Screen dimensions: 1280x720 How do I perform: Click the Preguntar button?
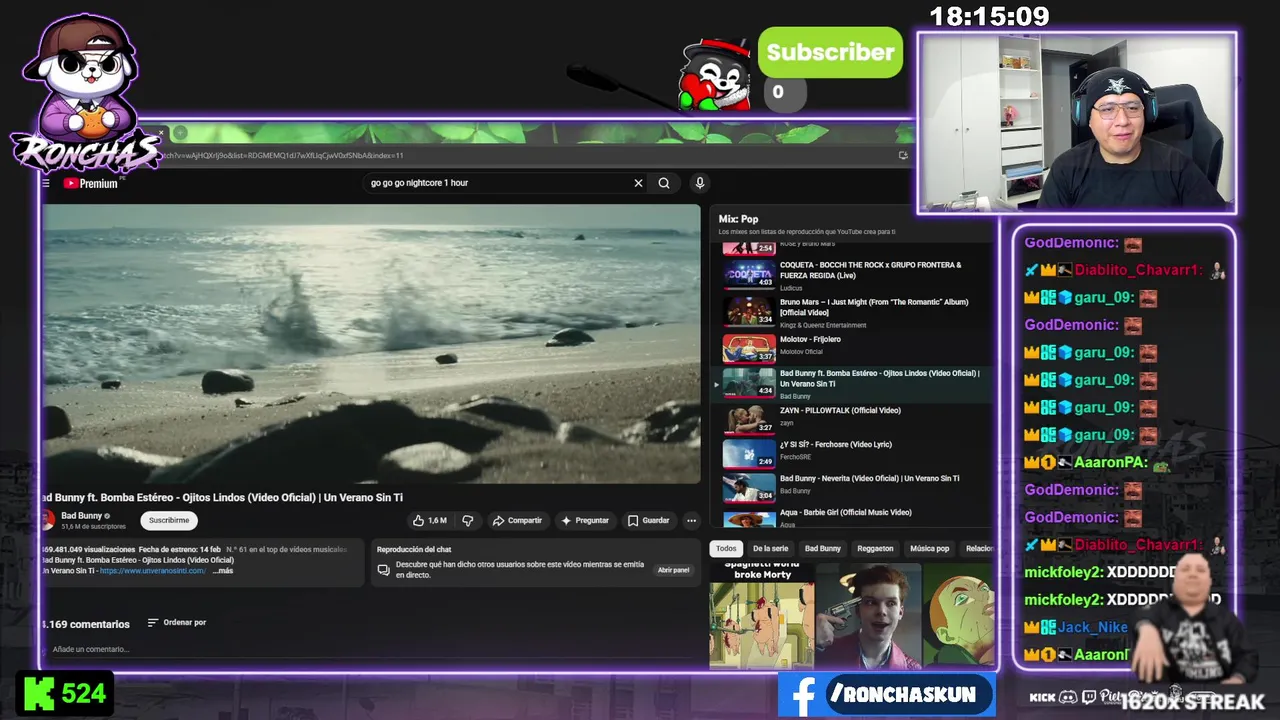click(585, 520)
